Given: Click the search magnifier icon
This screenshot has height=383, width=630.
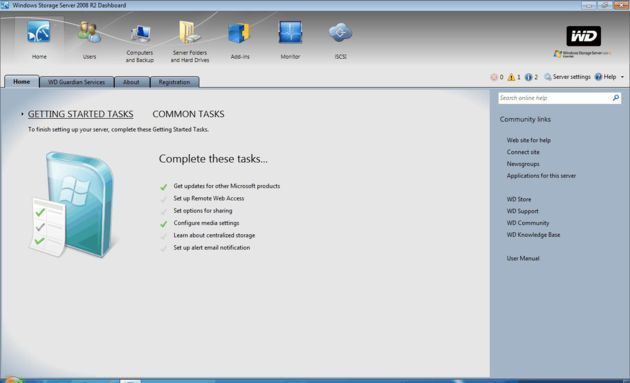Looking at the screenshot, I should tap(616, 98).
